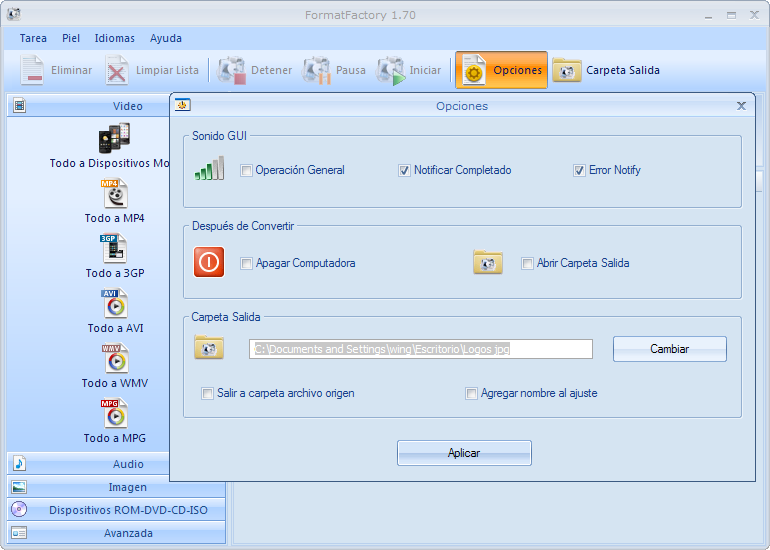This screenshot has height=550, width=770.
Task: Open Carpeta Salida from the toolbar
Action: [x=607, y=70]
